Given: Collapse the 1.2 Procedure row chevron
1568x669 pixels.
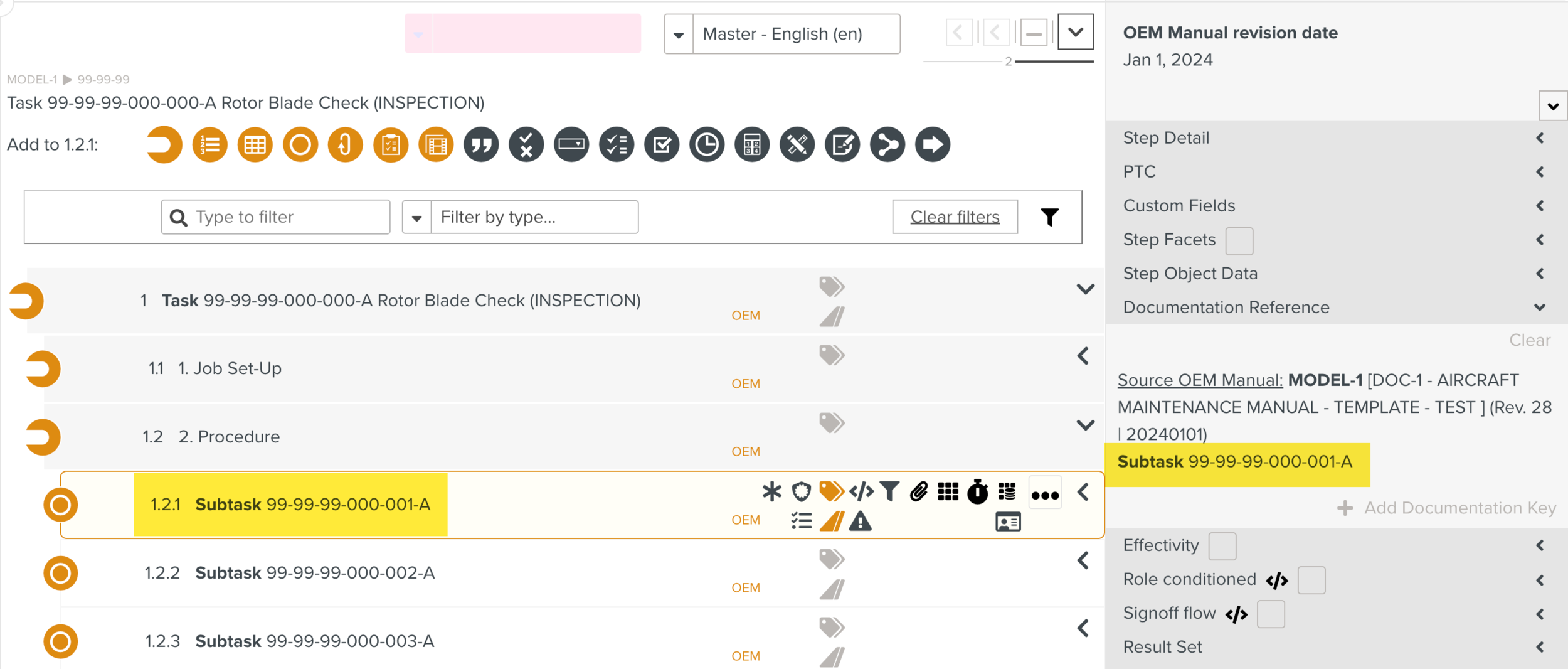Looking at the screenshot, I should pos(1085,425).
